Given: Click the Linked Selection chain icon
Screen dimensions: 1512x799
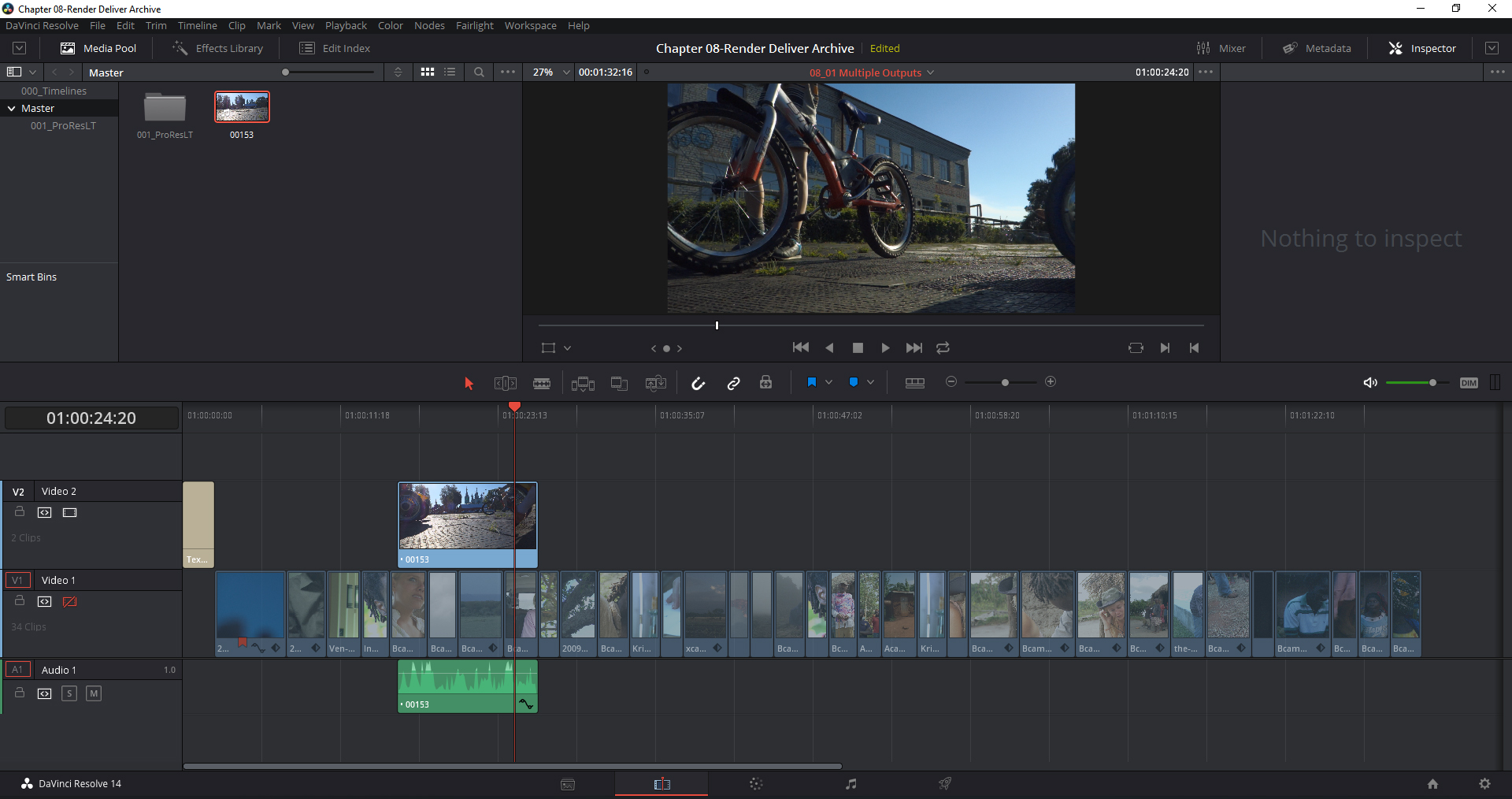Looking at the screenshot, I should pyautogui.click(x=733, y=383).
